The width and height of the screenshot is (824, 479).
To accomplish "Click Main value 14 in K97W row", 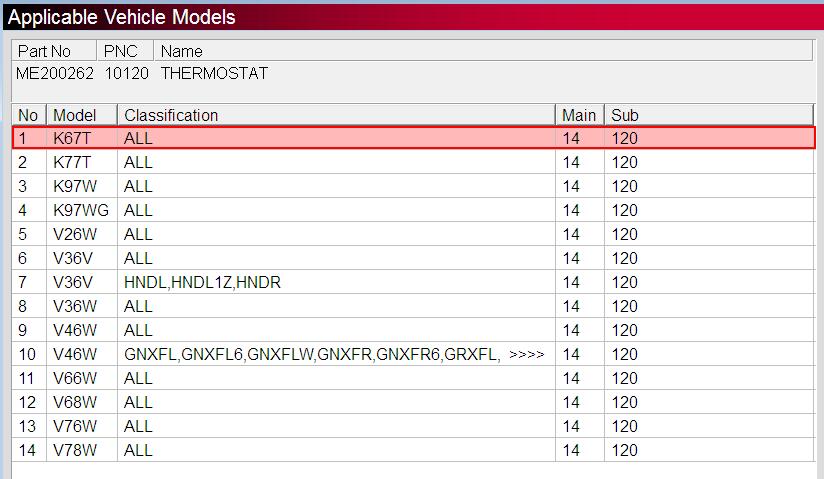I will [x=571, y=186].
